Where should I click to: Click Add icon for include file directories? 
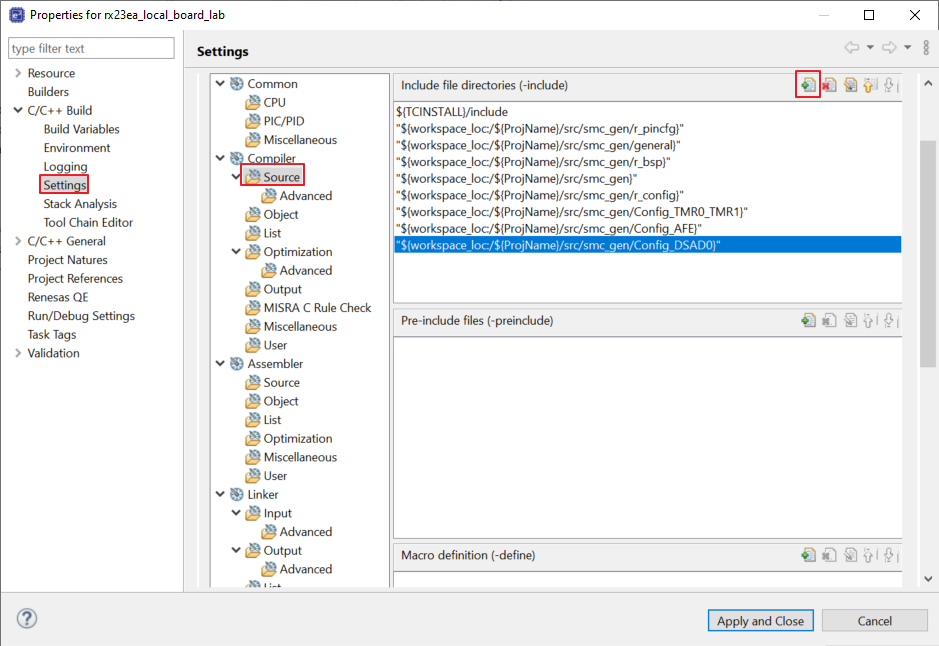pyautogui.click(x=808, y=85)
